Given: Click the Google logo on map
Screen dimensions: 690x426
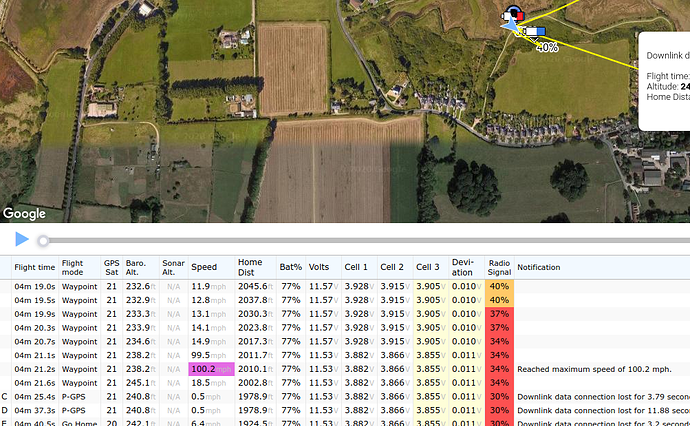Looking at the screenshot, I should pyautogui.click(x=24, y=214).
